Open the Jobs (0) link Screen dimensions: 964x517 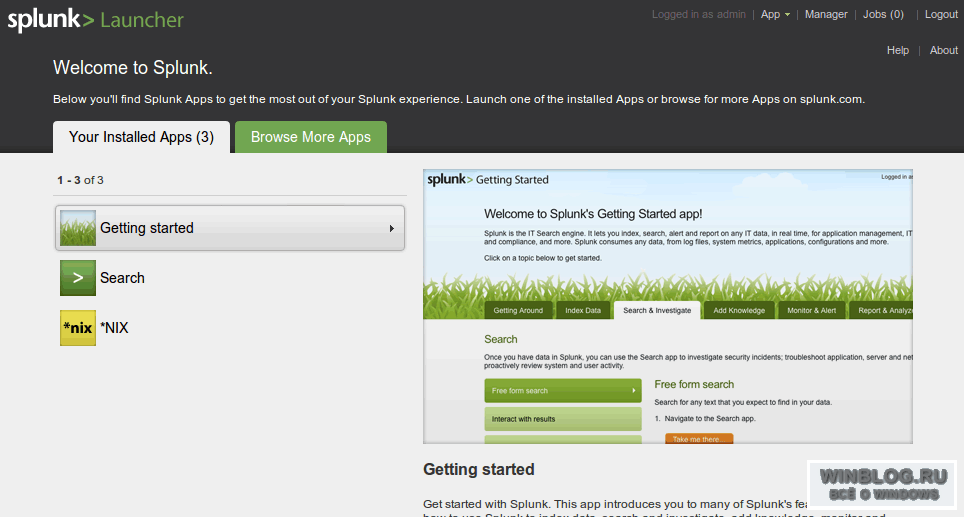click(x=883, y=14)
